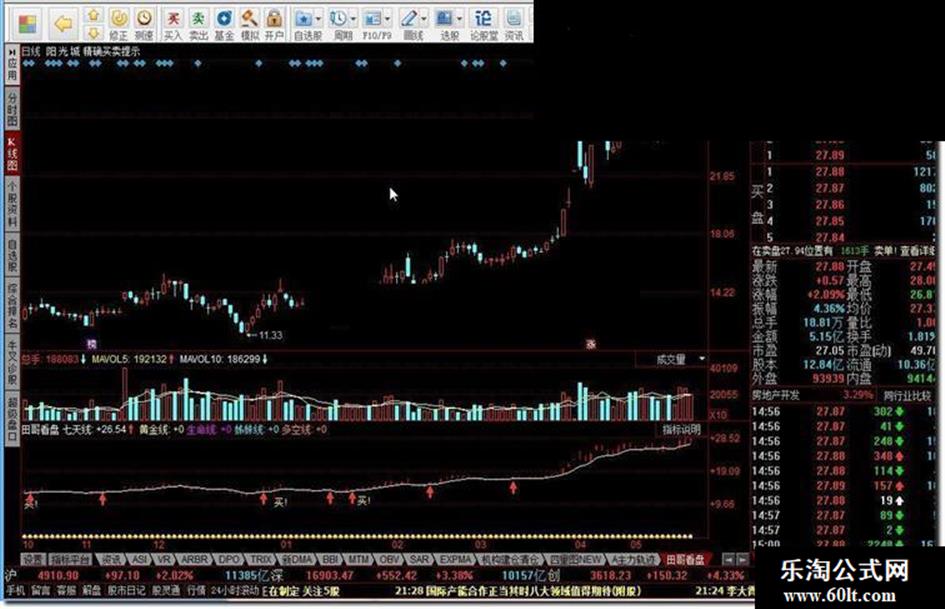Click the yellow up arrow icon
945x609 pixels.
coord(93,14)
